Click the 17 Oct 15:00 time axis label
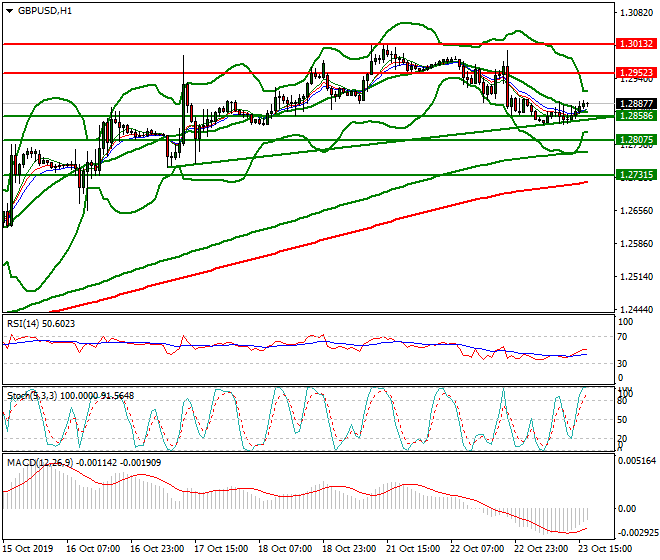This screenshot has width=660, height=560. click(221, 549)
